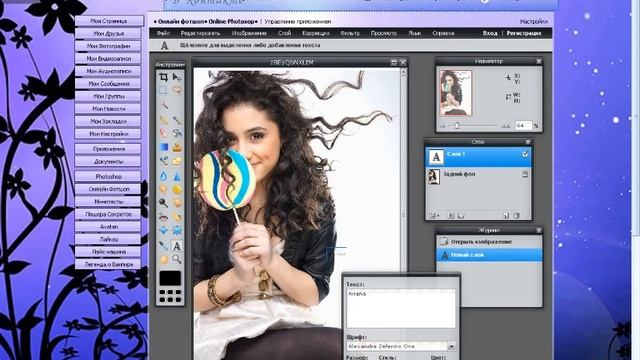Select the Move tool
640x360 pixels.
coord(177,77)
